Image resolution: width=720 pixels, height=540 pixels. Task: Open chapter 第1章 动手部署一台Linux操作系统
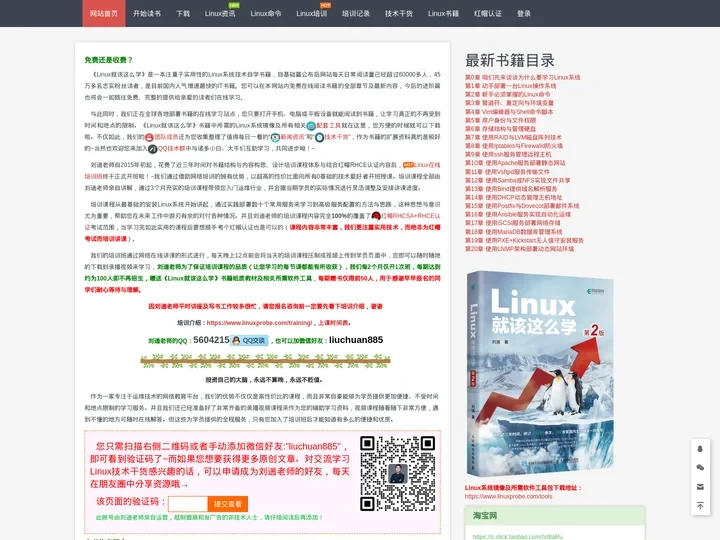click(510, 86)
